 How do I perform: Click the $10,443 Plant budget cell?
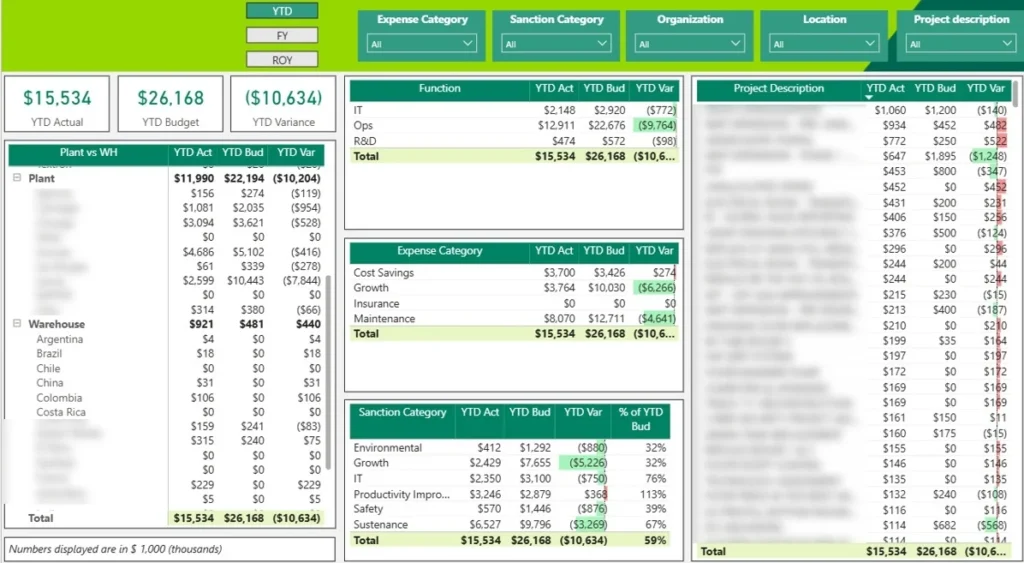[246, 280]
